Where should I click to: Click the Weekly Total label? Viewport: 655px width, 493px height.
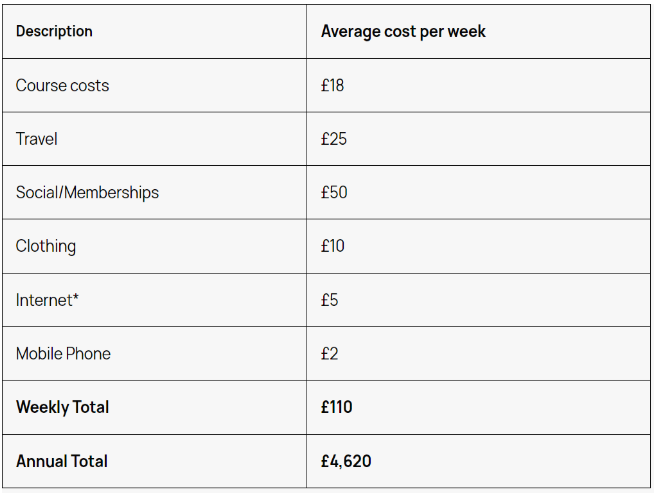(62, 407)
